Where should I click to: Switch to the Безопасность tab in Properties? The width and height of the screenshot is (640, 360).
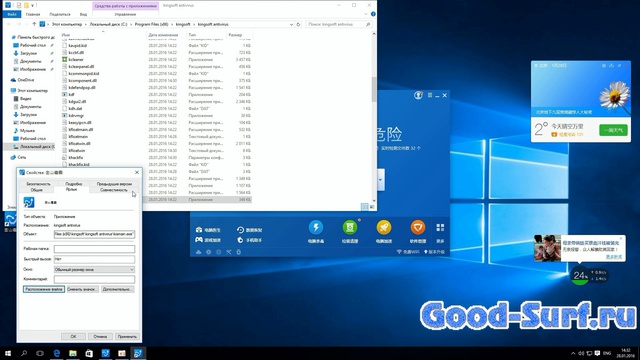[x=38, y=184]
